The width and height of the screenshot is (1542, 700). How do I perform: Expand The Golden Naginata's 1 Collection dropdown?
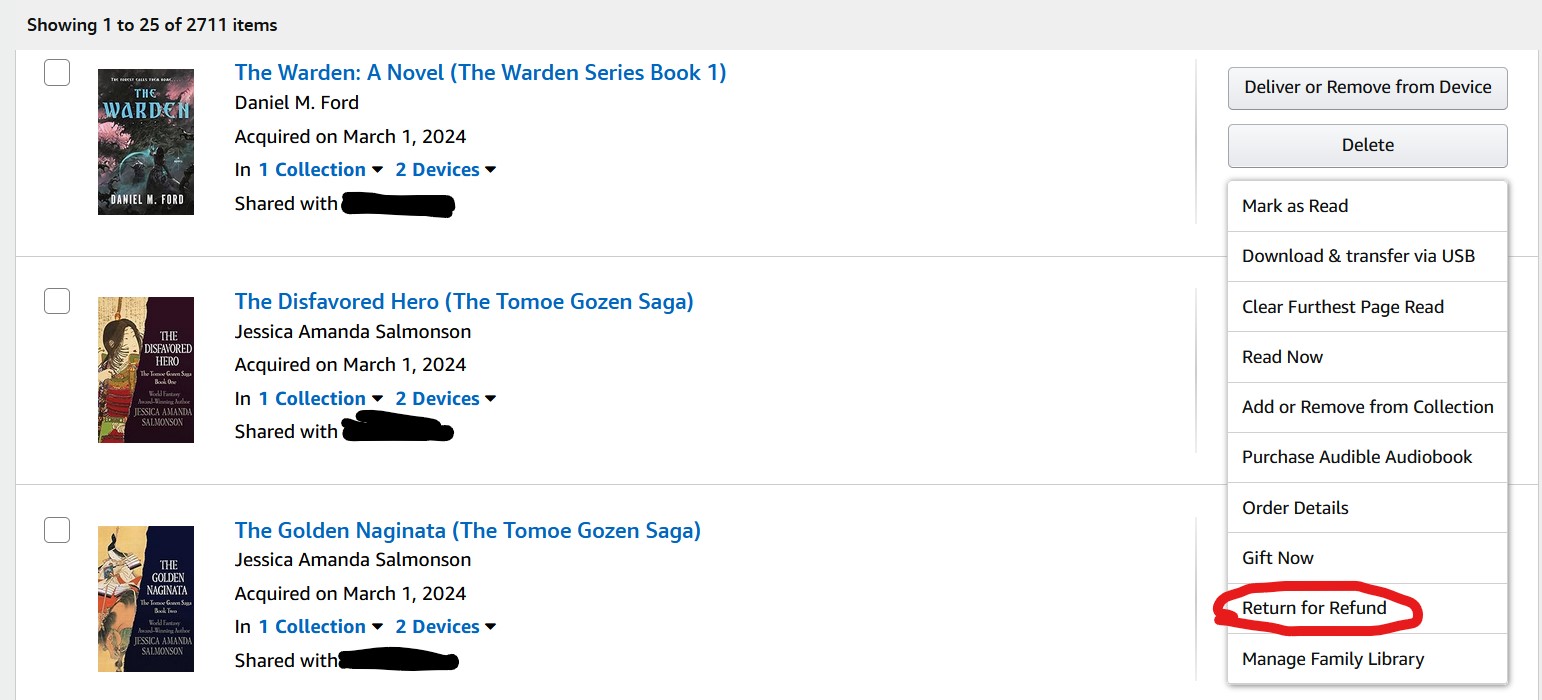coord(320,627)
